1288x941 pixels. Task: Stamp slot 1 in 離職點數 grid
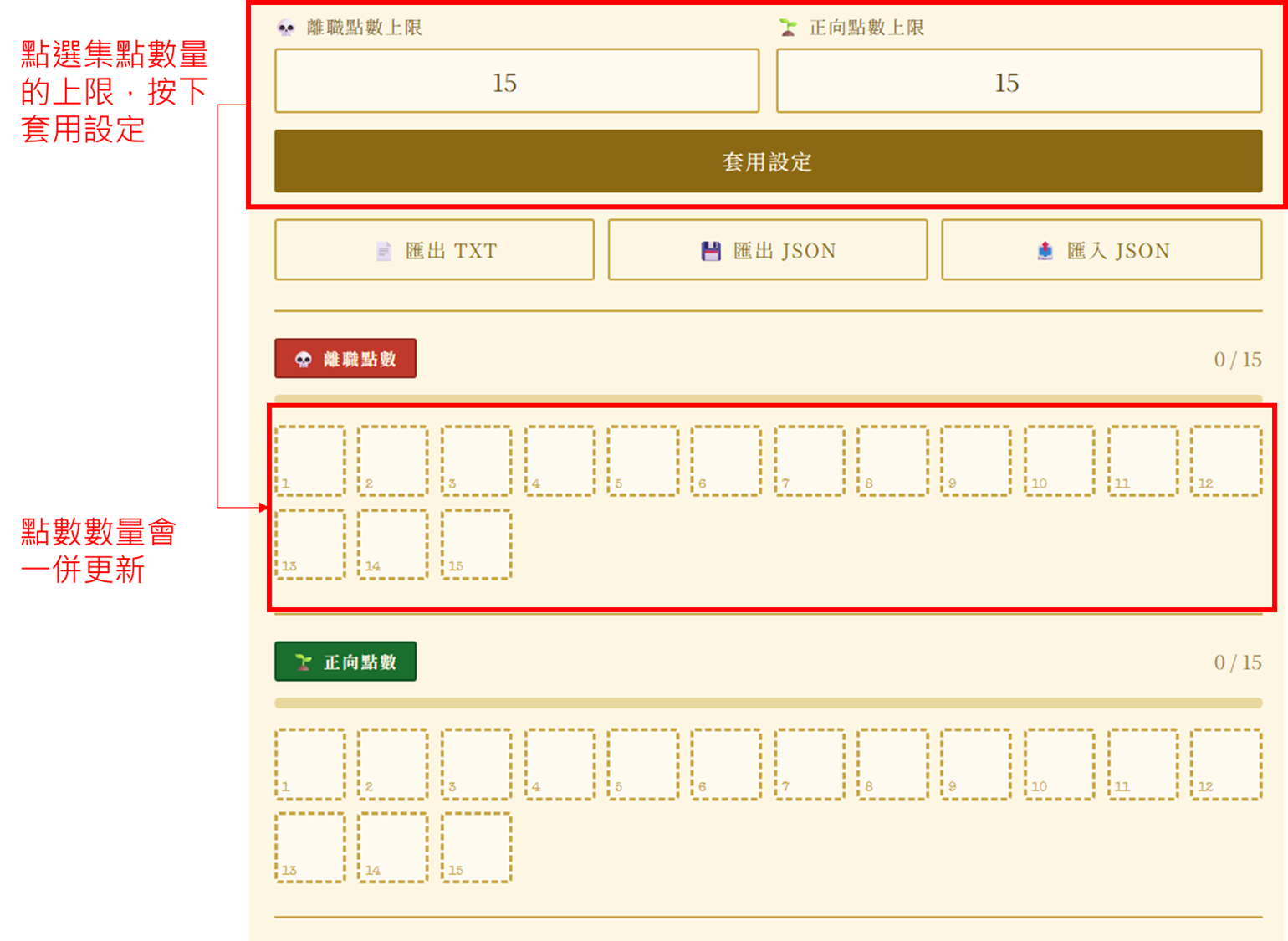point(310,461)
